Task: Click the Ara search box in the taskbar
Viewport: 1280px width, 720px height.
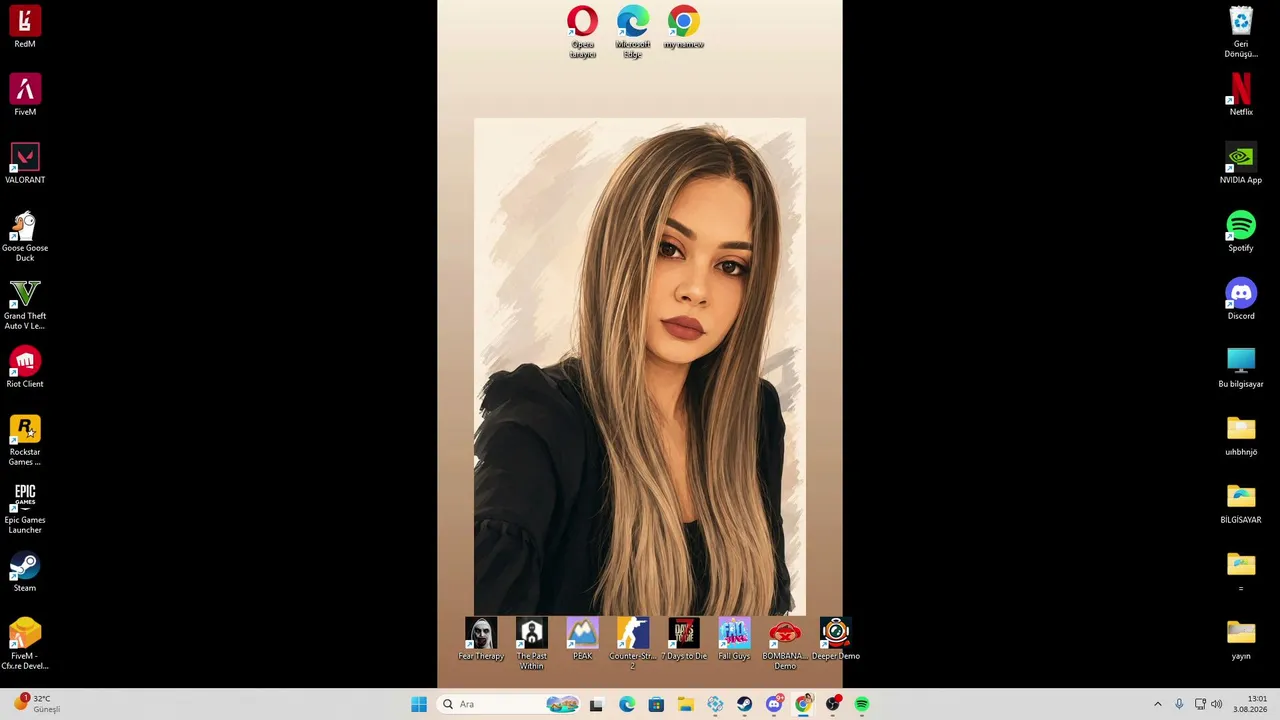Action: coord(510,704)
